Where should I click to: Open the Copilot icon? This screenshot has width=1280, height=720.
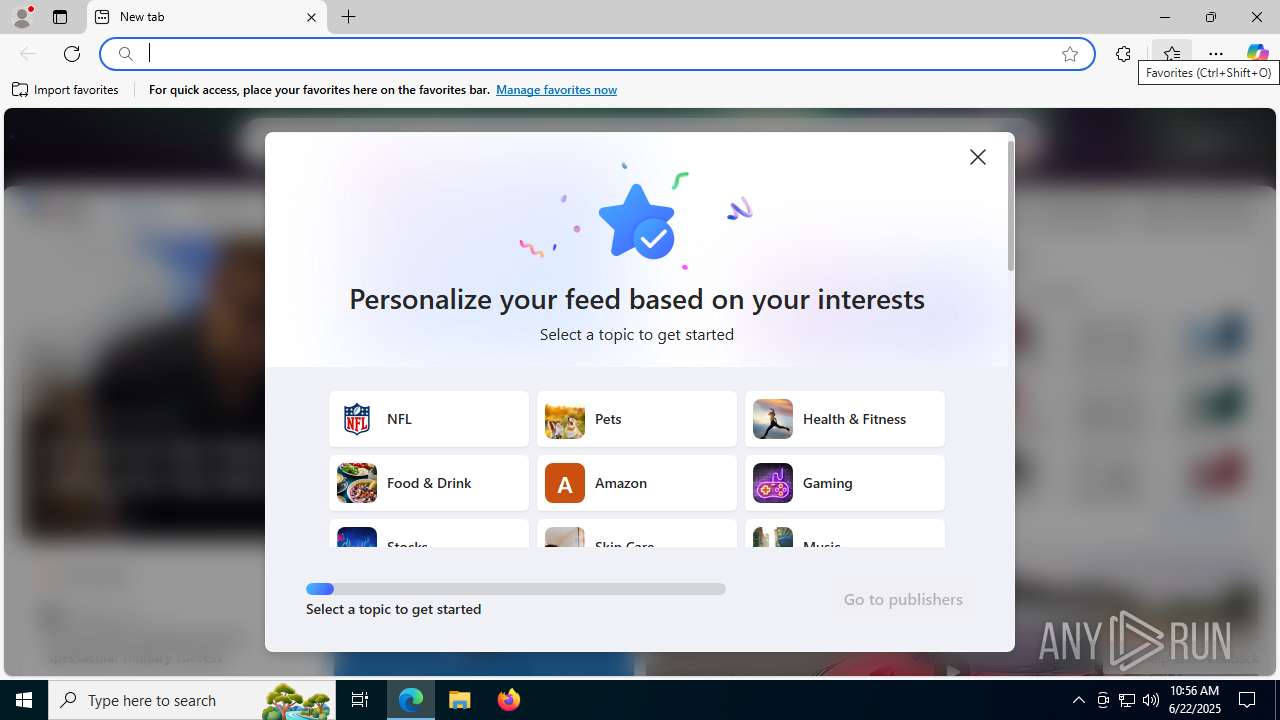[x=1257, y=53]
